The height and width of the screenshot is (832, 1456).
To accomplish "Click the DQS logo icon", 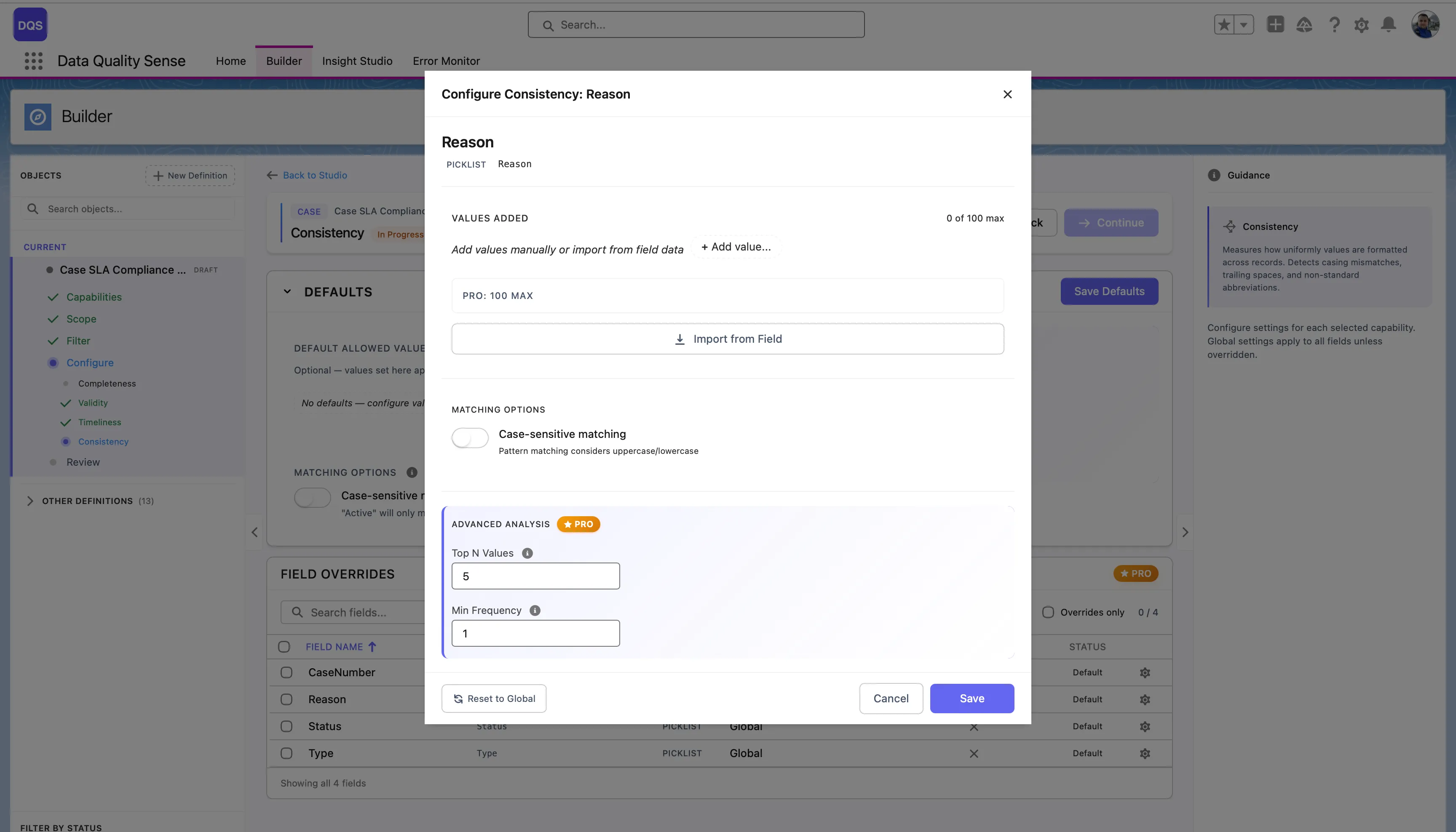I will [30, 24].
